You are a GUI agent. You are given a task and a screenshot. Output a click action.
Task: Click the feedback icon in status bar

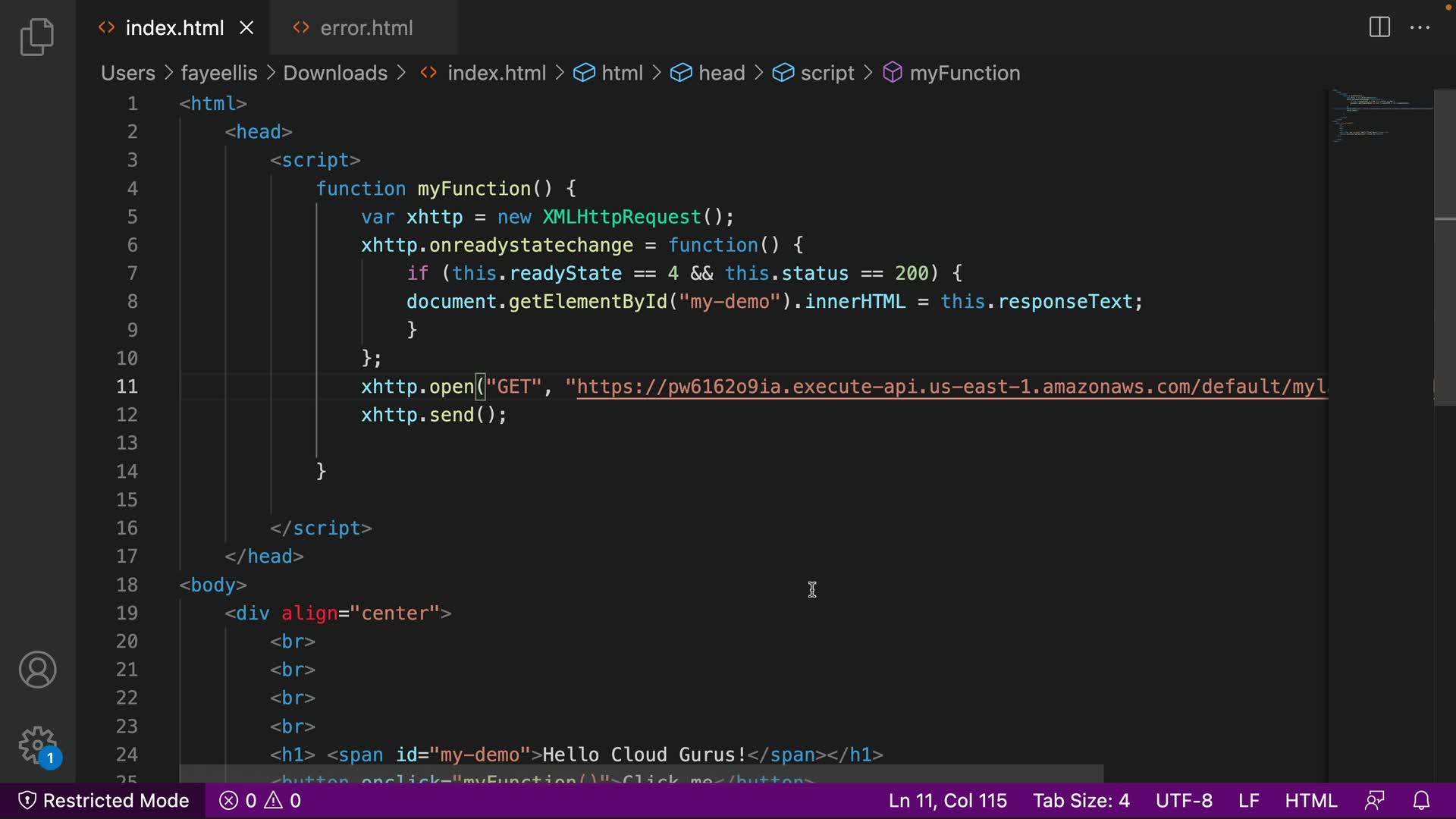pyautogui.click(x=1375, y=801)
